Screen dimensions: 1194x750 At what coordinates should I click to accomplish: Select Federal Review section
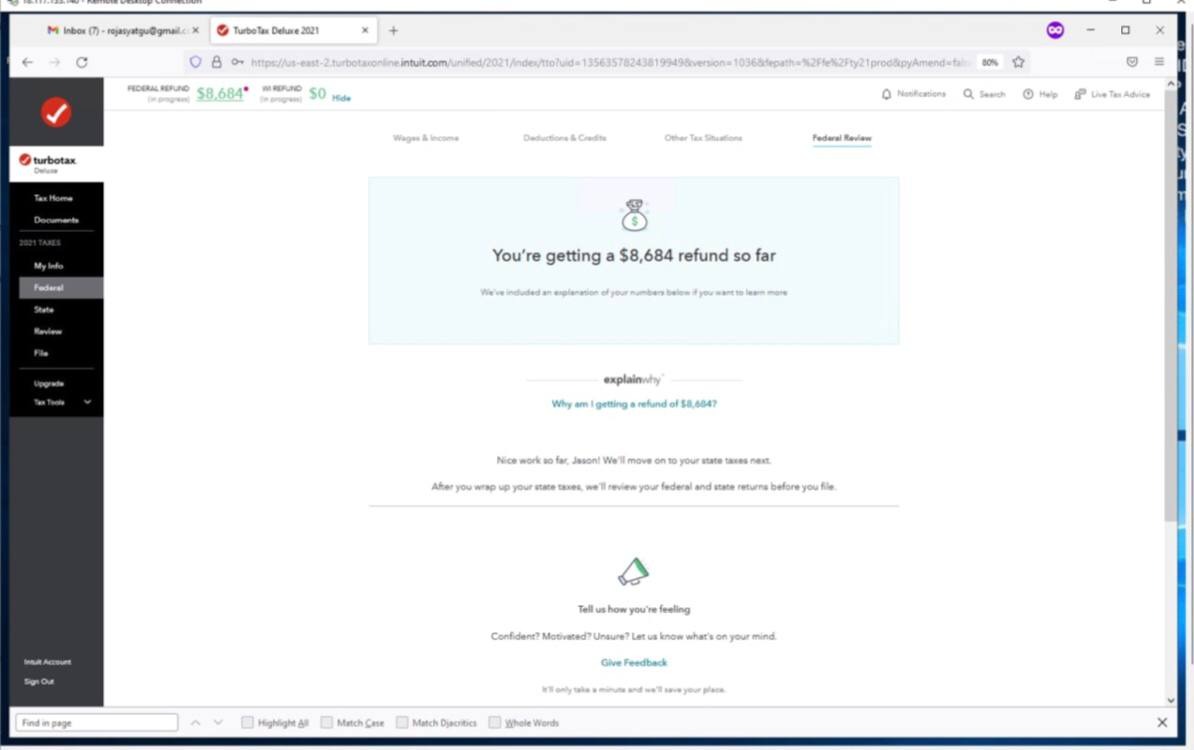[841, 138]
